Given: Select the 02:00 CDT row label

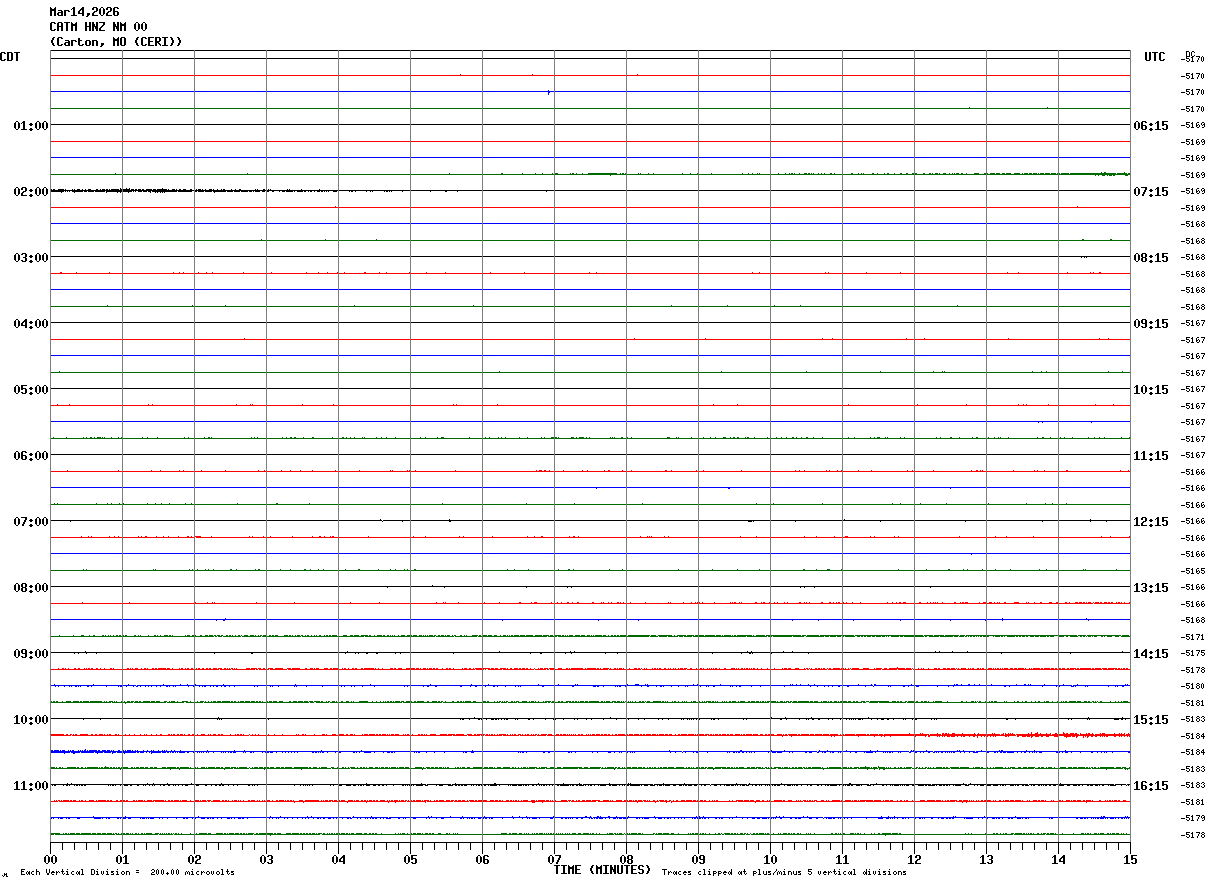Looking at the screenshot, I should pyautogui.click(x=31, y=191).
